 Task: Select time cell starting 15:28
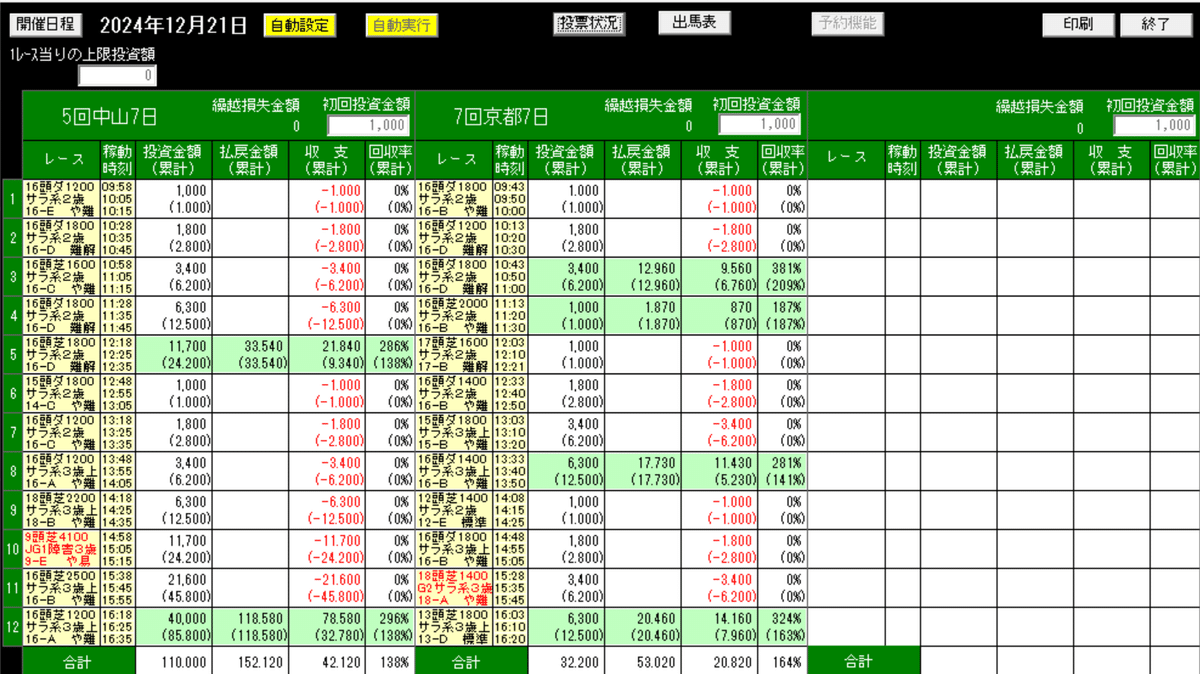(510, 588)
